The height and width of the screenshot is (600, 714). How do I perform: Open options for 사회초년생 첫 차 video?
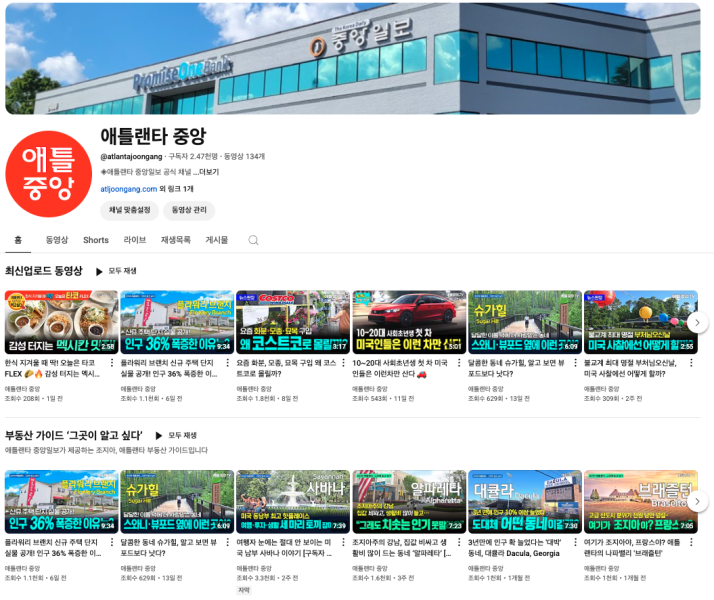(459, 363)
